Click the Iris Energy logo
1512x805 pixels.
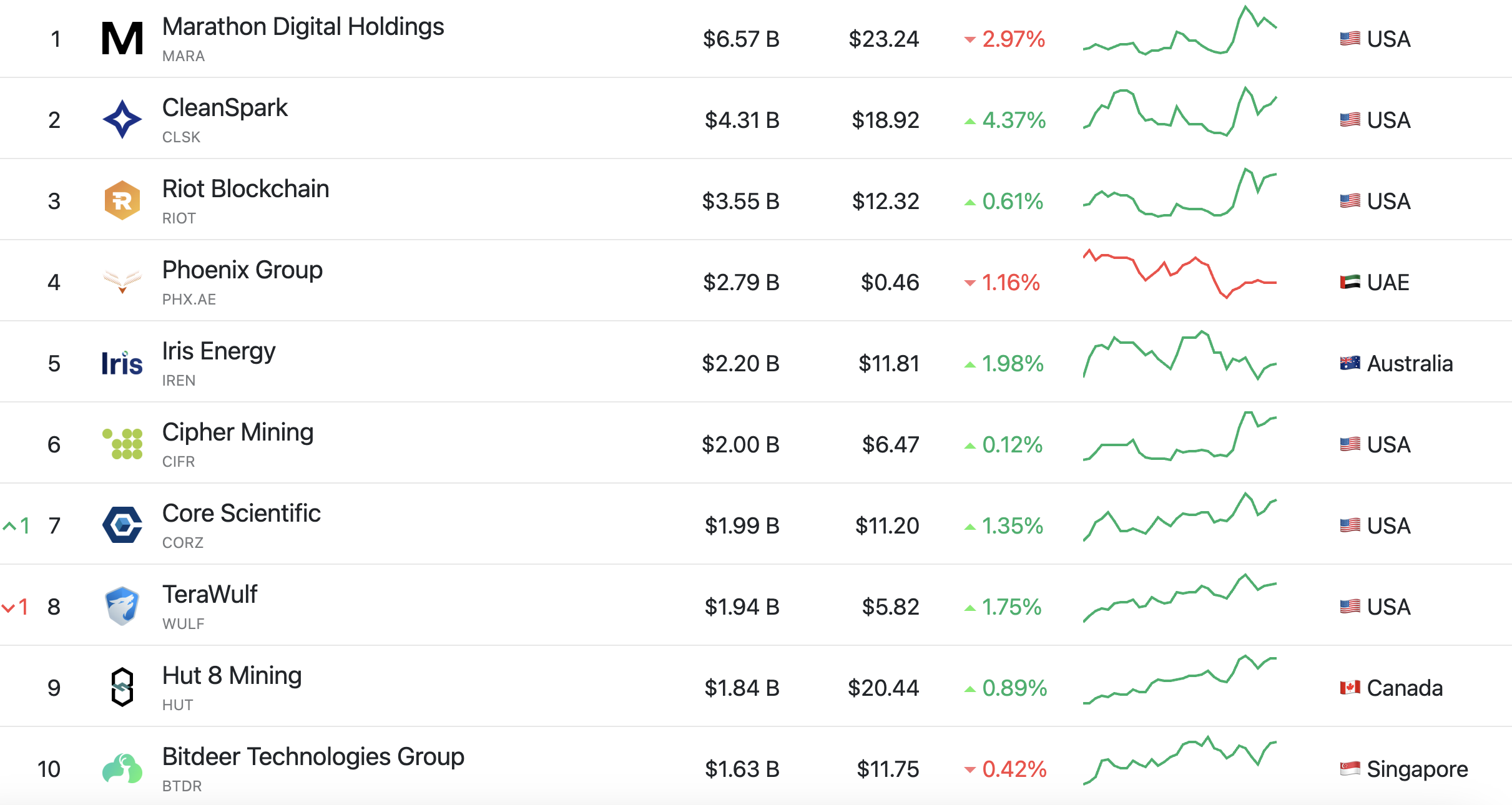click(x=122, y=363)
